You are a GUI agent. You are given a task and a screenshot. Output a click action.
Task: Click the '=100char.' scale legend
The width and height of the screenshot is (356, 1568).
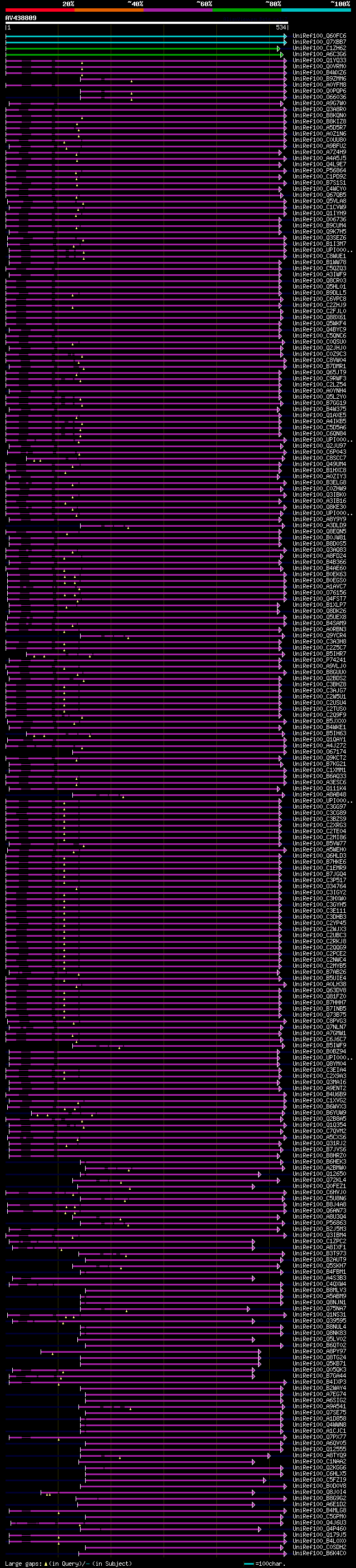point(270,1564)
